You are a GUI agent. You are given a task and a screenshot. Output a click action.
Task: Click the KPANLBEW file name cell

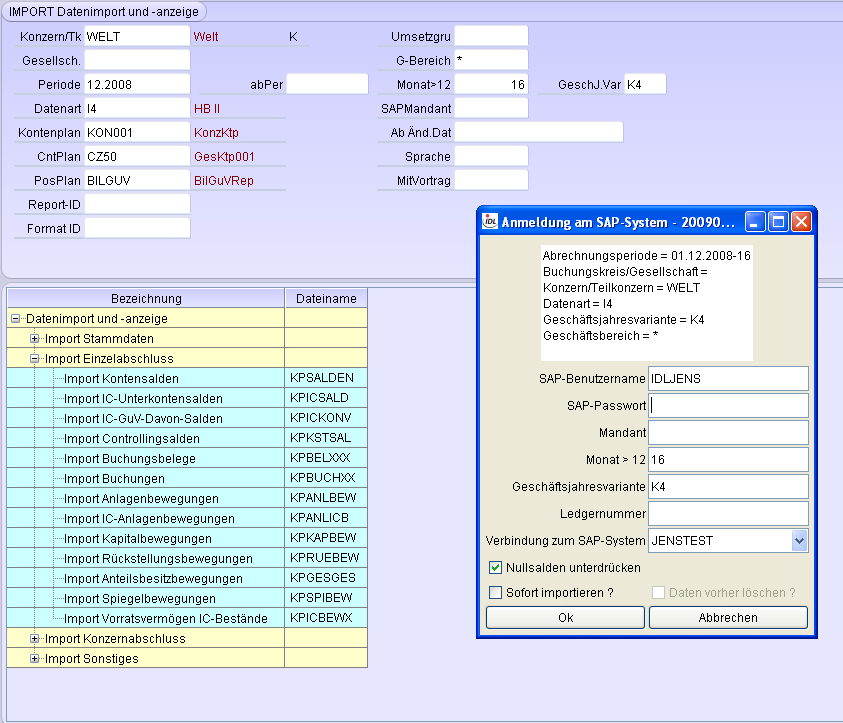326,498
